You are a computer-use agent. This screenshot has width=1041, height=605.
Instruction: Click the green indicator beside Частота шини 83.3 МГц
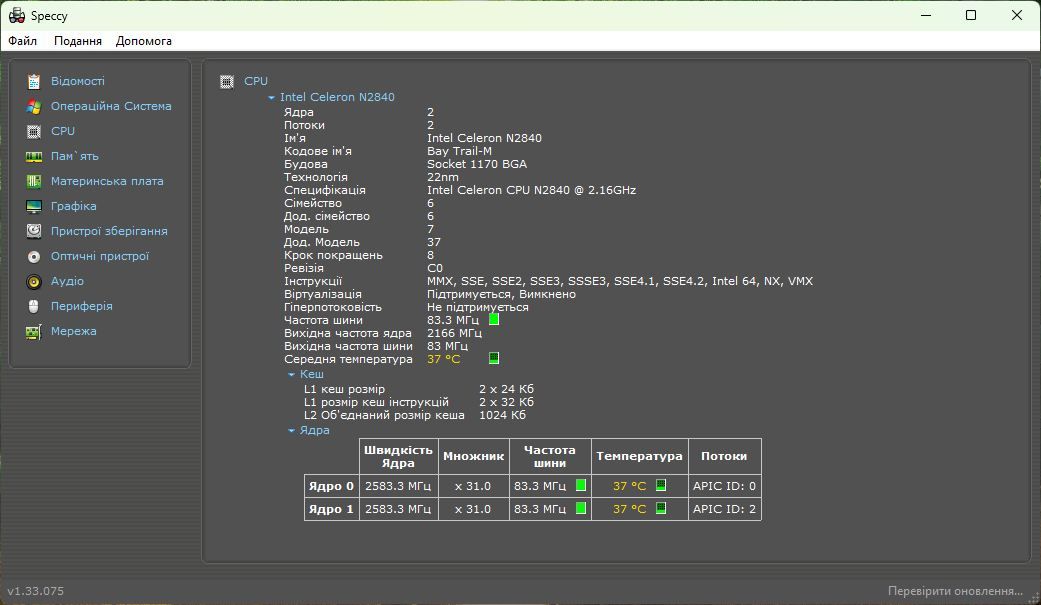coord(494,319)
